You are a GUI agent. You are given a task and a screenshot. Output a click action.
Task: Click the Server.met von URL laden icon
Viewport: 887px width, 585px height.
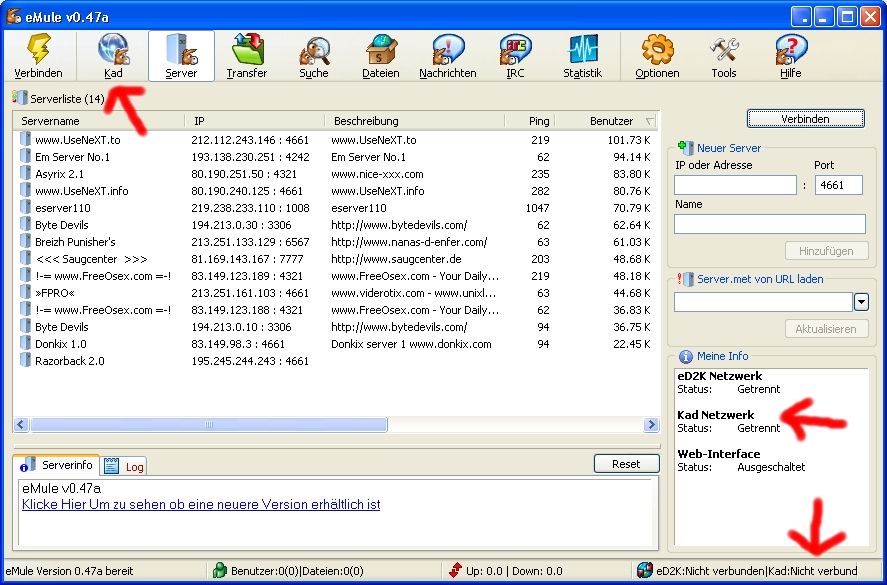[x=685, y=279]
